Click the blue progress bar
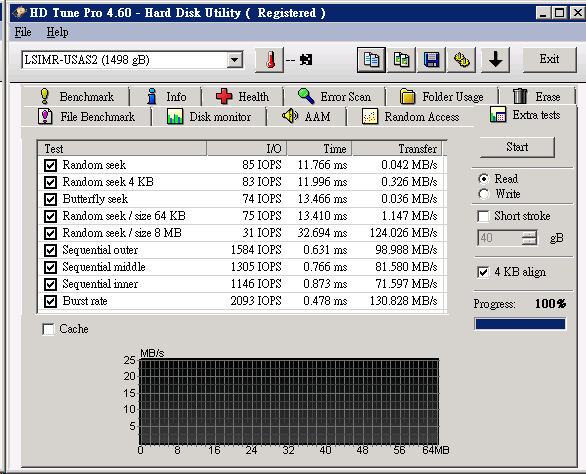586x474 pixels. coord(520,324)
